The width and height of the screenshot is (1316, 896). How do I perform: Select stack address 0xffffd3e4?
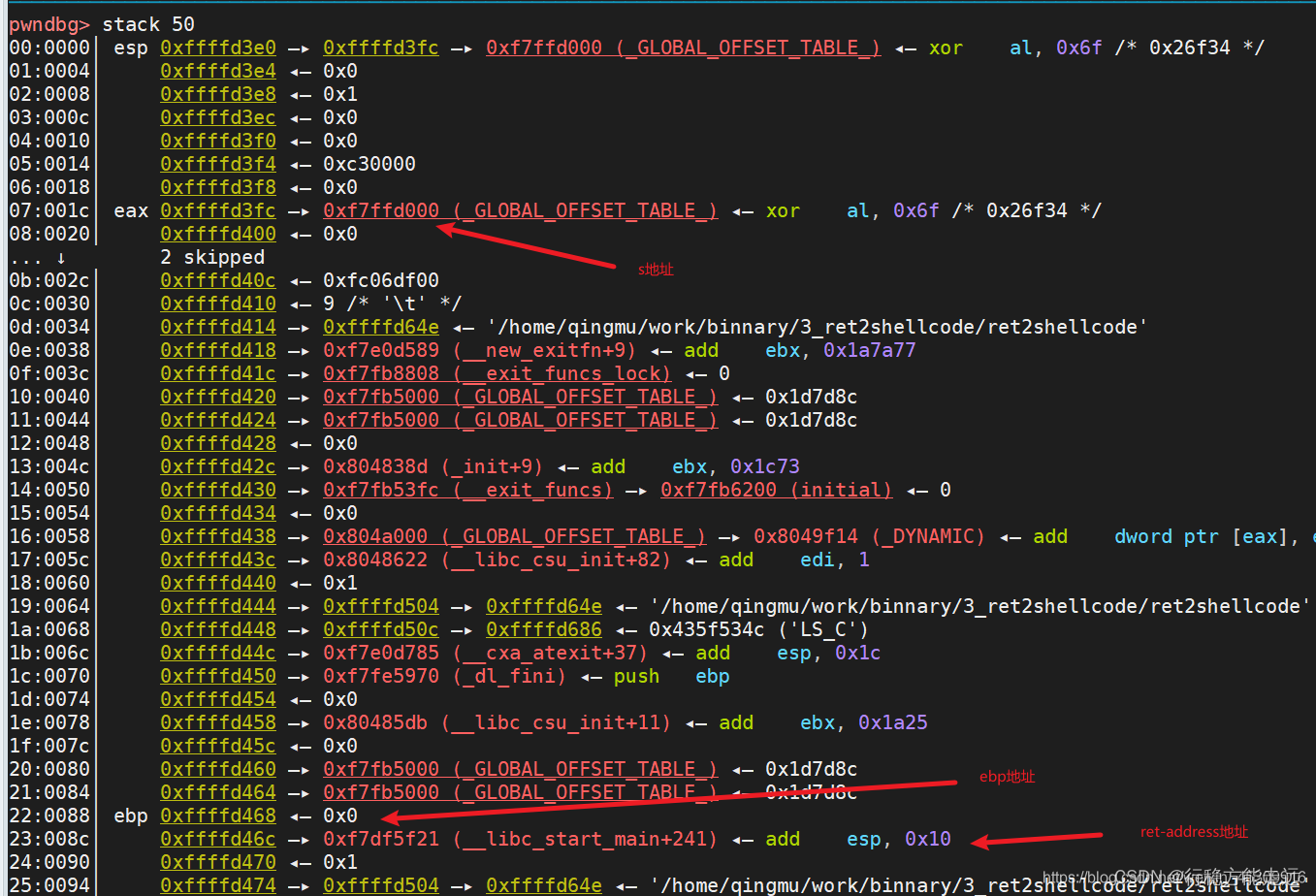218,71
